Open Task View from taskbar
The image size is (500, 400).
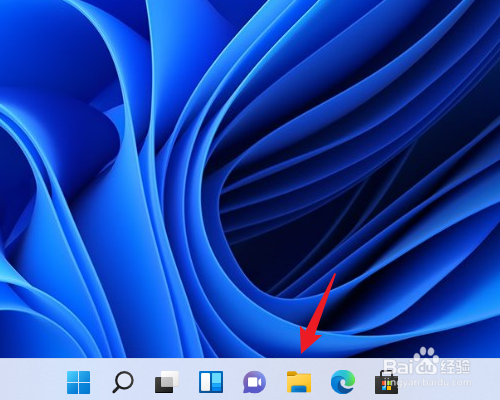167,382
